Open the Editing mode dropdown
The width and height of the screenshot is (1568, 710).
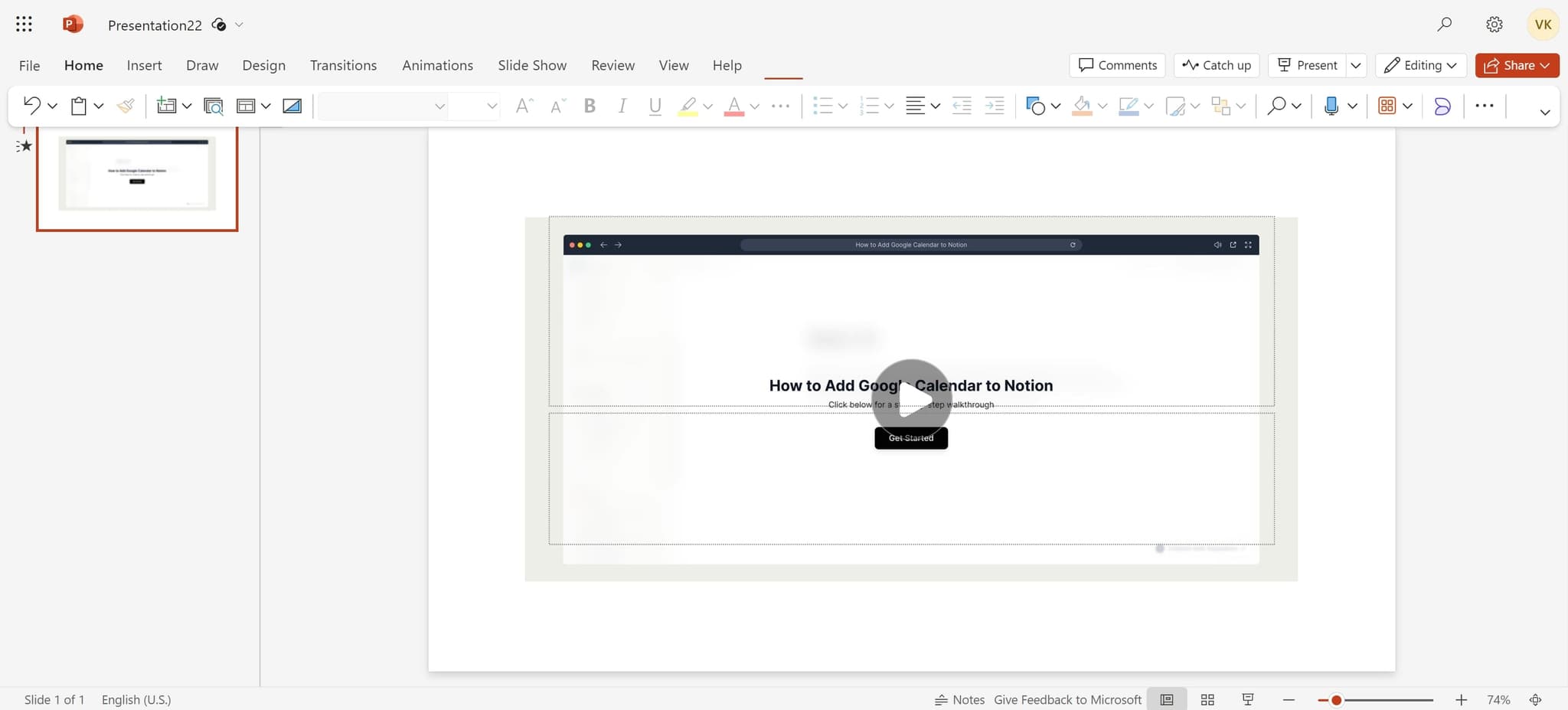tap(1421, 65)
